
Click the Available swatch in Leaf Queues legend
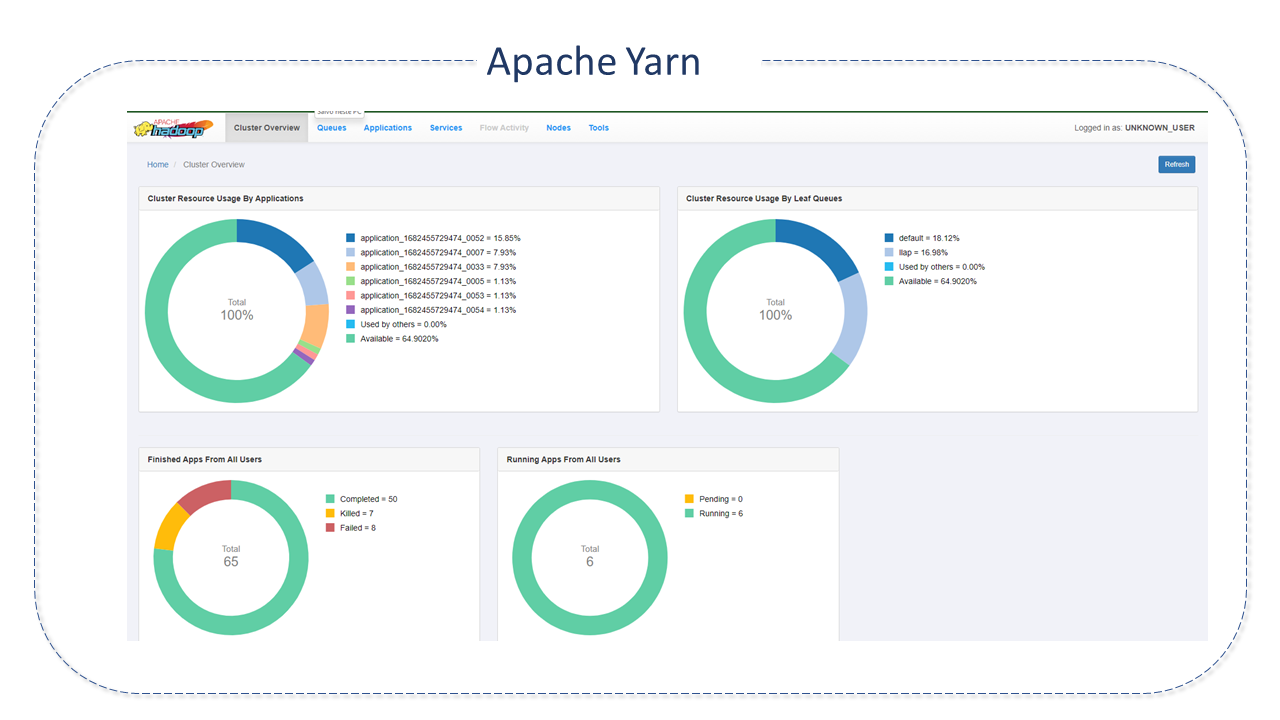click(889, 281)
